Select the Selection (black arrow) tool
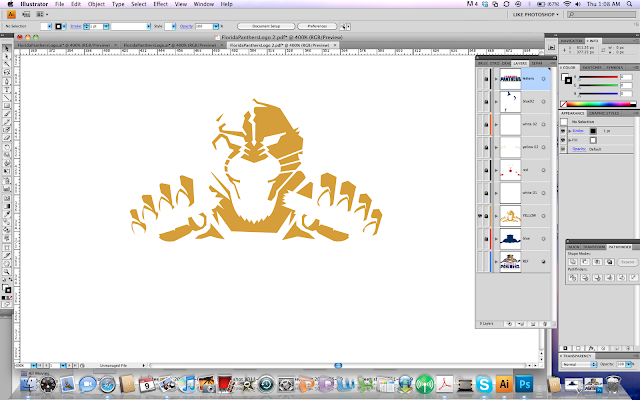The height and width of the screenshot is (400, 640). [7, 48]
